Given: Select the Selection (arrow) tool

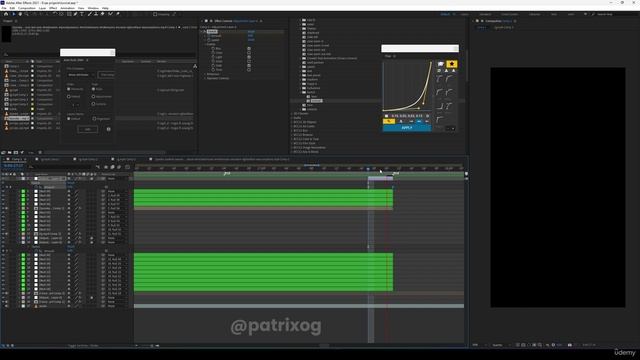Looking at the screenshot, I should tap(13, 14).
